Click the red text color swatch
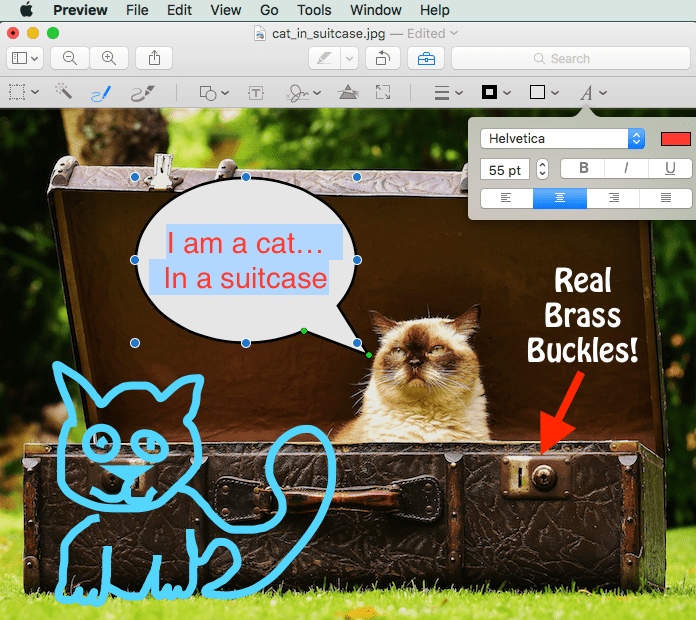Viewport: 696px width, 620px height. point(676,139)
